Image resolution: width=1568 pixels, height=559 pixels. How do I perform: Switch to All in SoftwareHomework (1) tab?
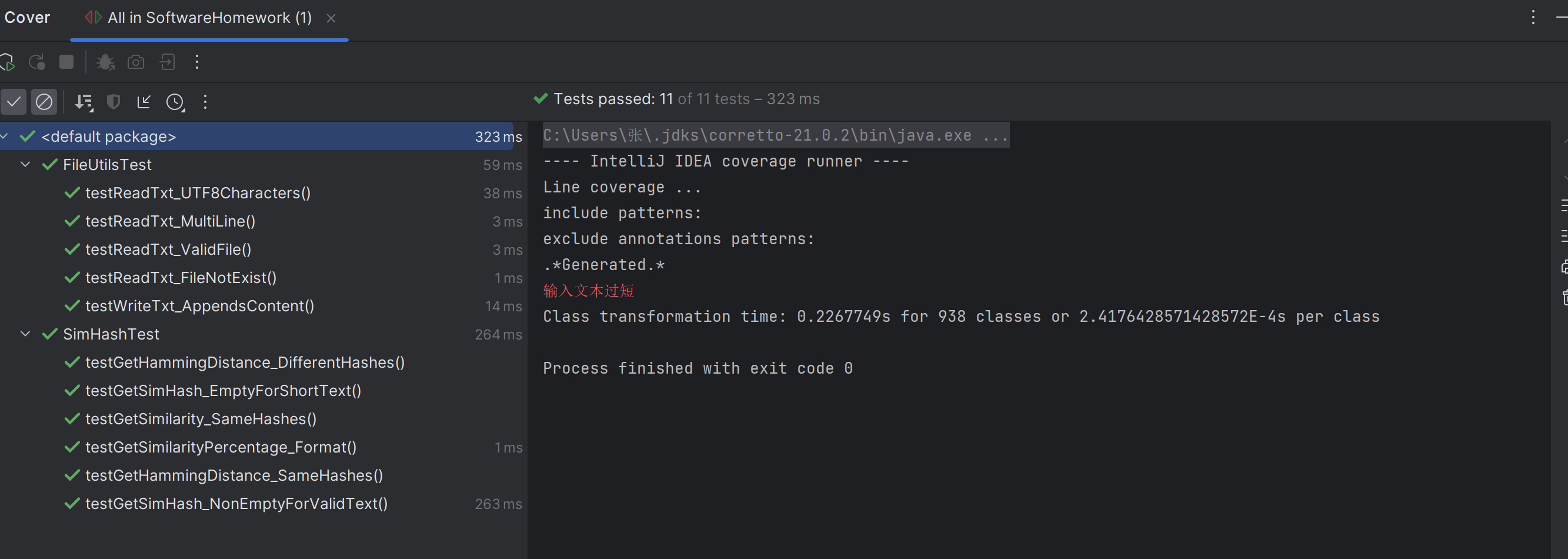(x=209, y=18)
